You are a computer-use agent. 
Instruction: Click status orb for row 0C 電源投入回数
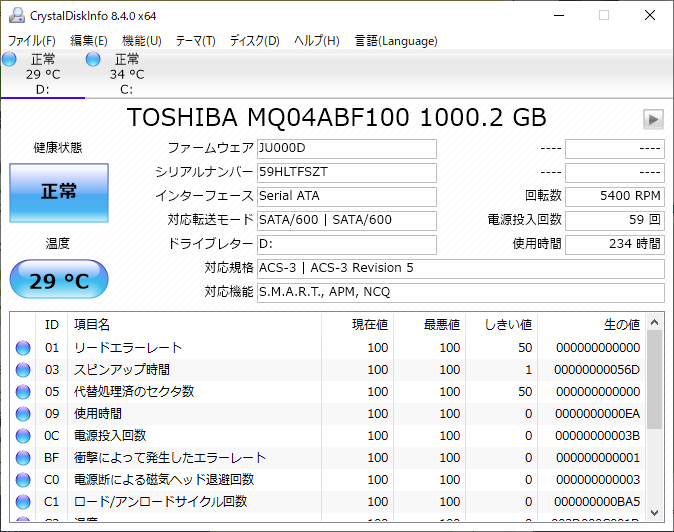(x=23, y=436)
